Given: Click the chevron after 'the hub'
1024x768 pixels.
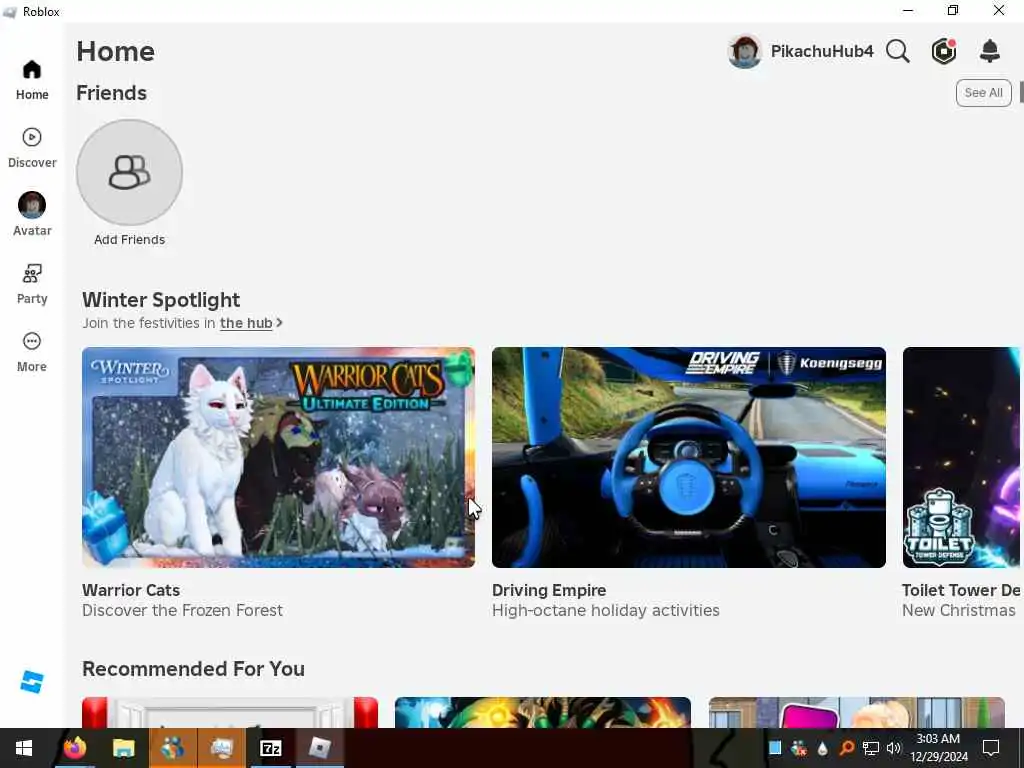Looking at the screenshot, I should (x=280, y=323).
